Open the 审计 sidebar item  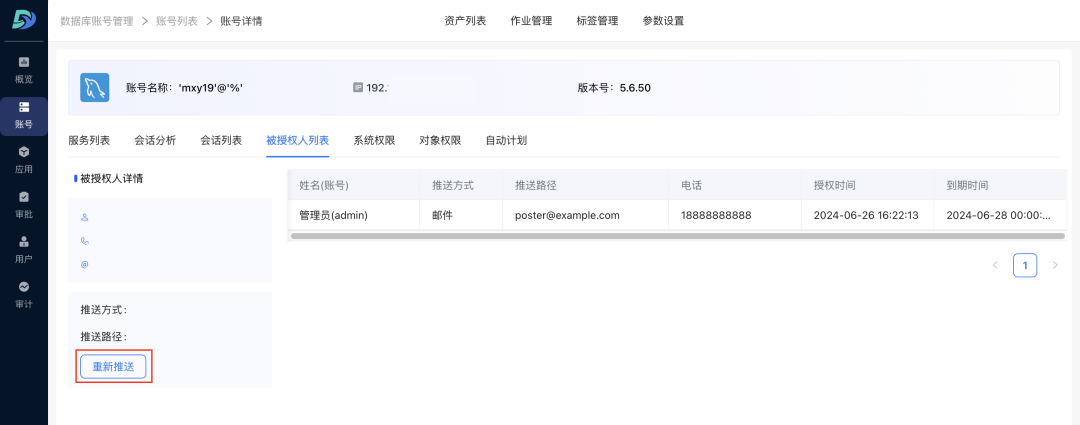point(23,295)
